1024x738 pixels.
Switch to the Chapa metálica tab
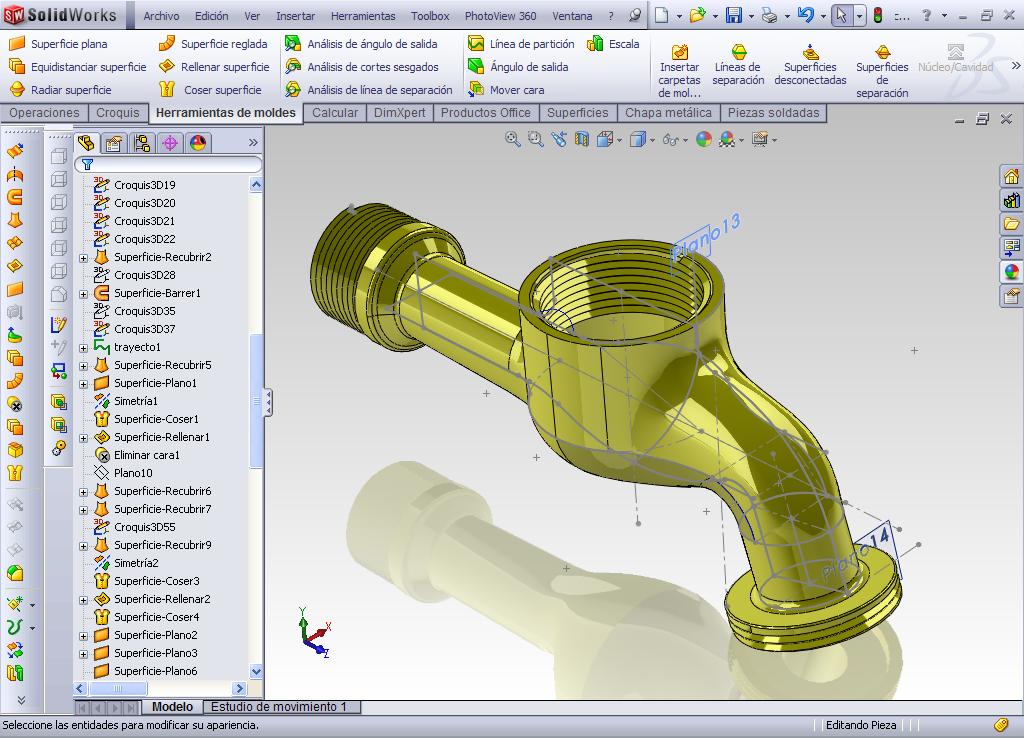[x=667, y=113]
